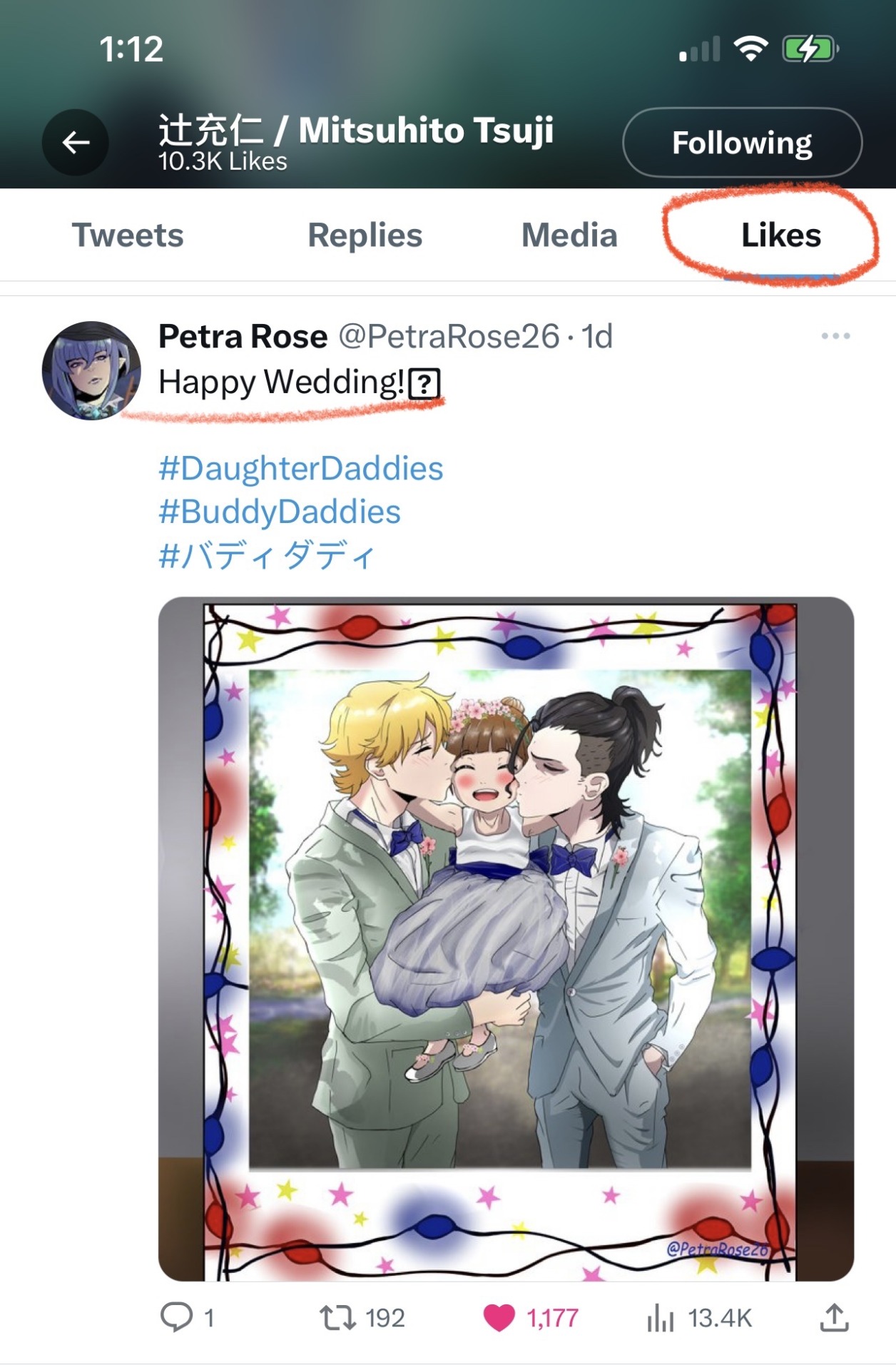Tap the back arrow button

pos(76,143)
